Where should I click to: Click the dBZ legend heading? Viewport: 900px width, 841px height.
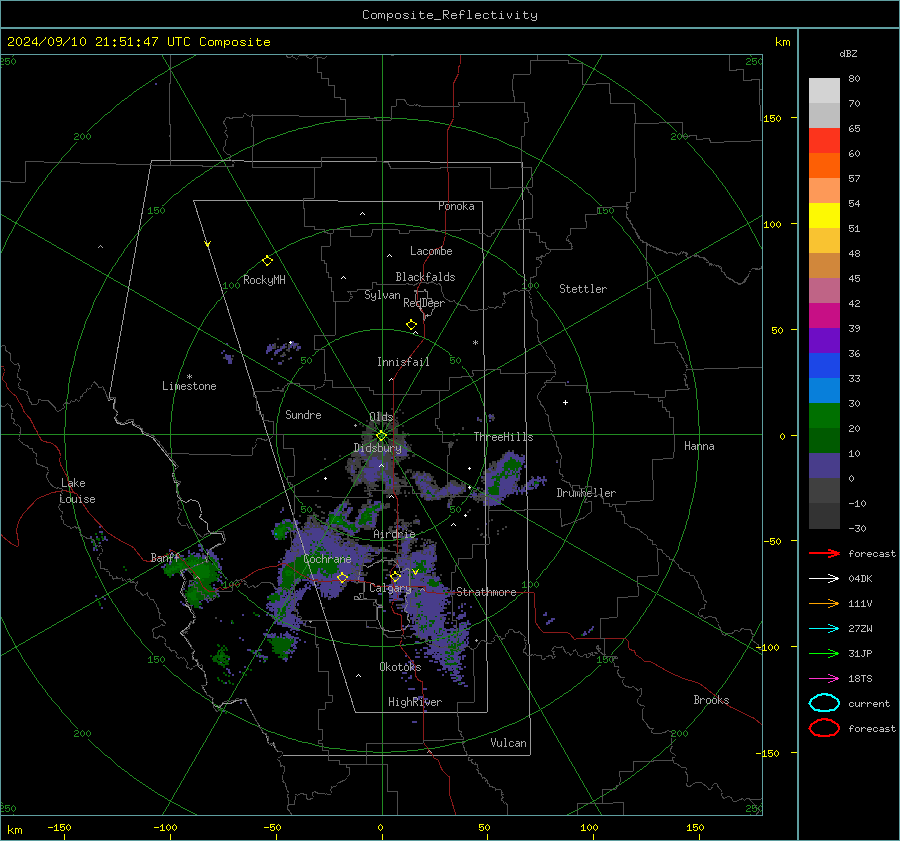(x=848, y=53)
